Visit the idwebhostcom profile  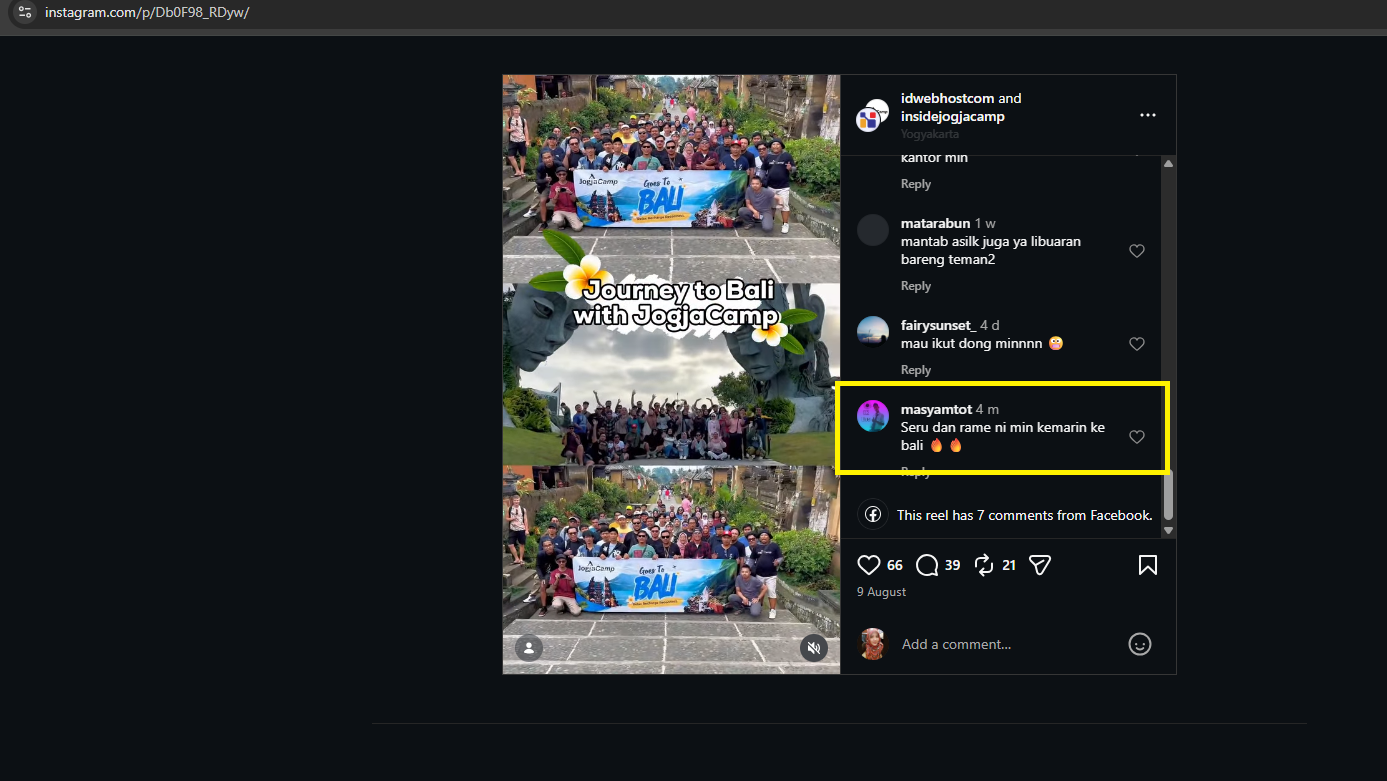[x=948, y=98]
